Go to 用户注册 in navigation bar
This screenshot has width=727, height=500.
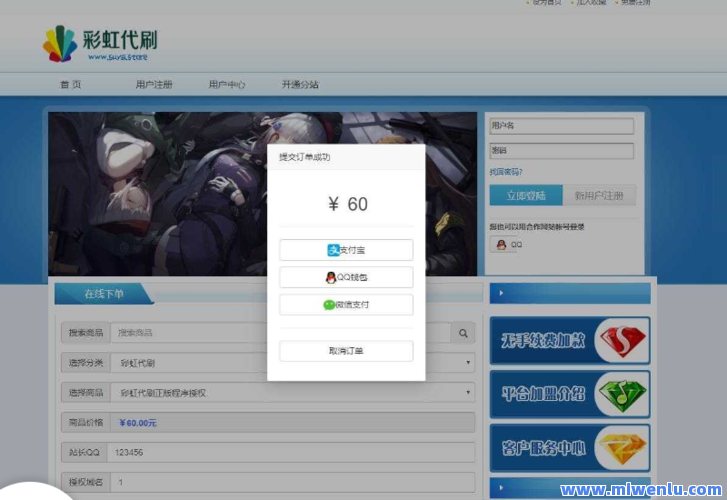(x=154, y=84)
